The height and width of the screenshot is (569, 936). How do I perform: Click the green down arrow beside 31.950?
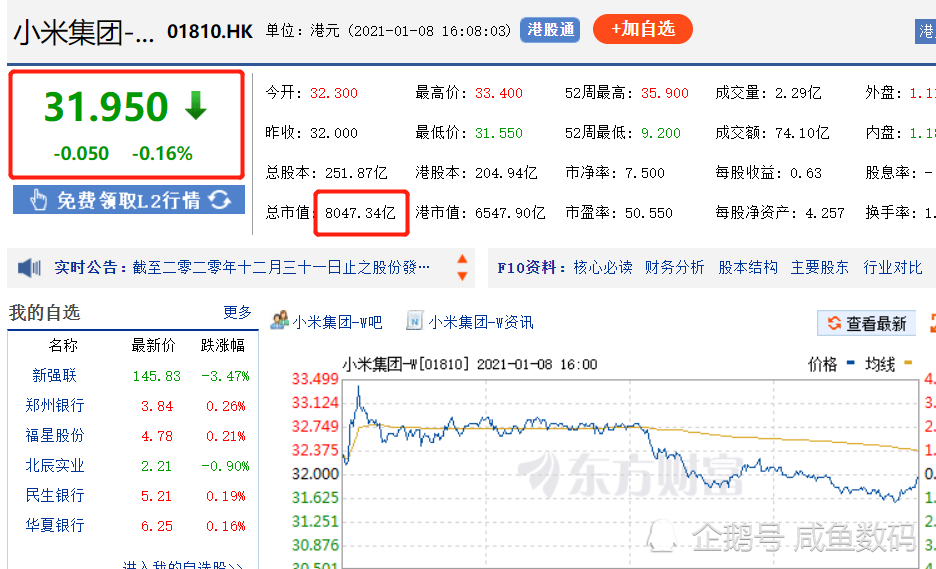point(195,105)
